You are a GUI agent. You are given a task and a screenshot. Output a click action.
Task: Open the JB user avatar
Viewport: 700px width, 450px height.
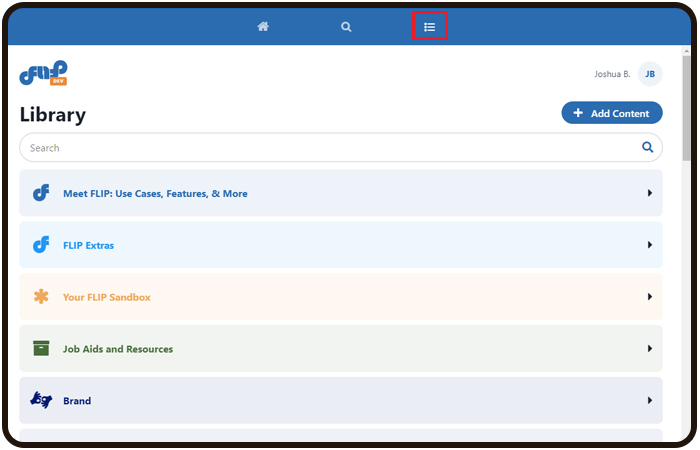[x=650, y=74]
